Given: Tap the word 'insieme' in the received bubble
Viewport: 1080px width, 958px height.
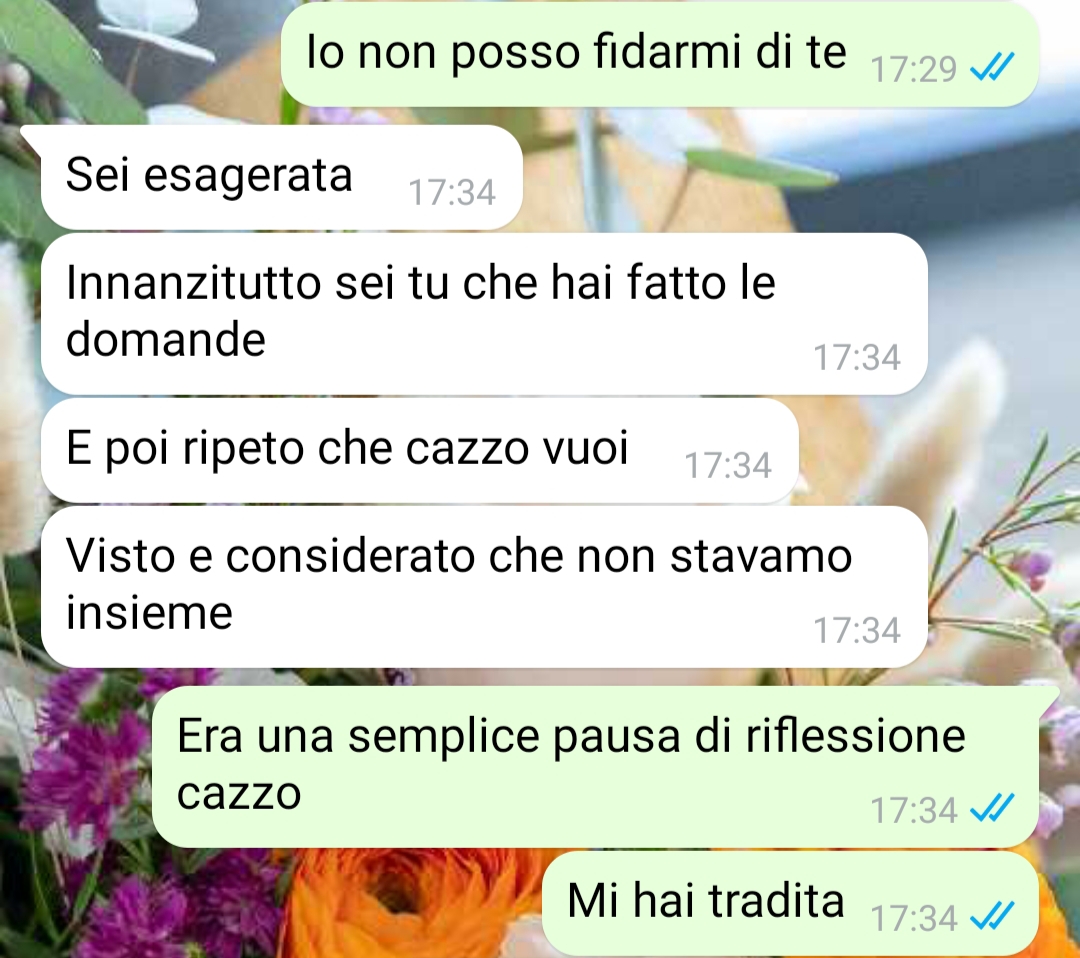Looking at the screenshot, I should pos(149,612).
